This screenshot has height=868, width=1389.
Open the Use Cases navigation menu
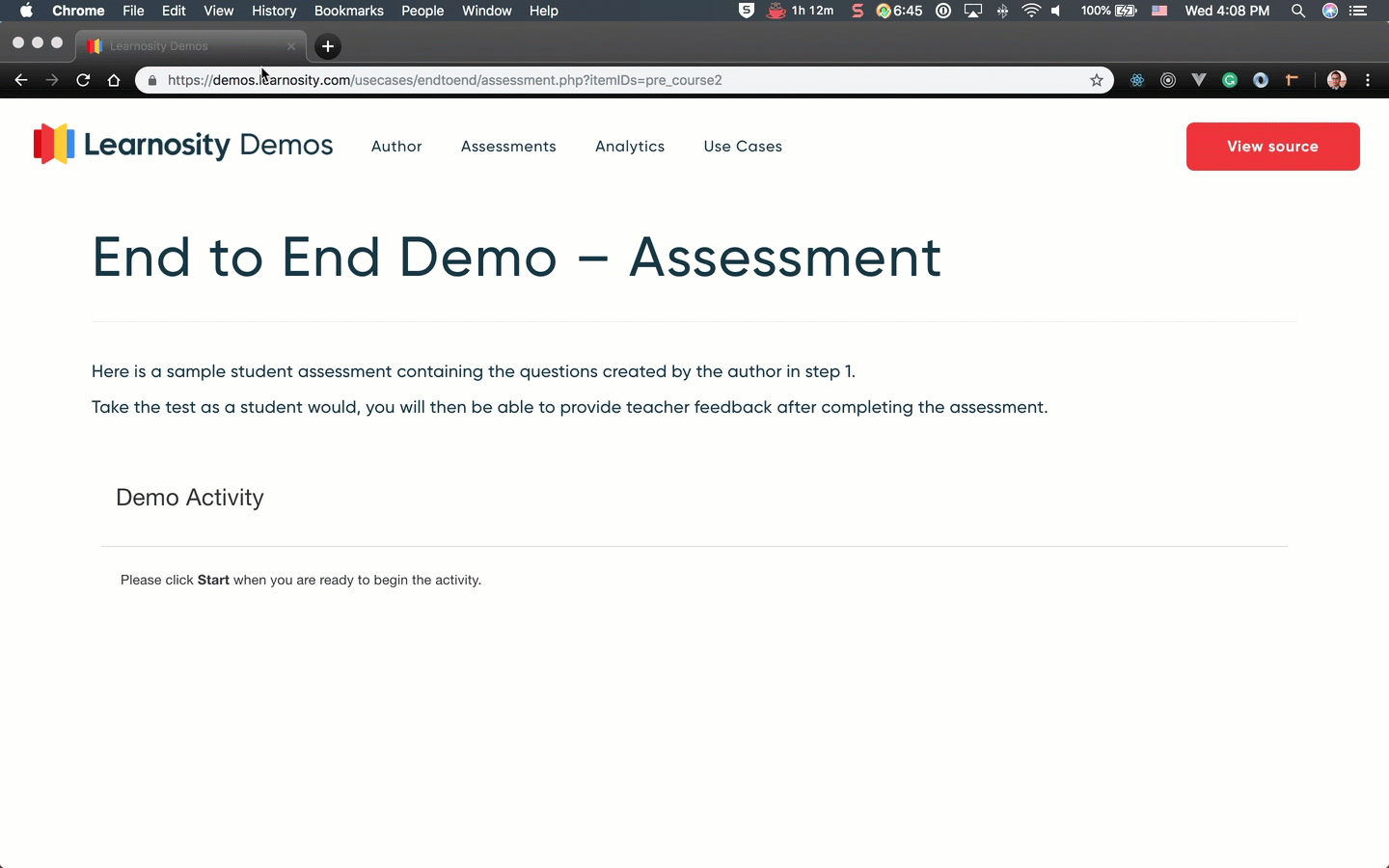click(x=743, y=147)
